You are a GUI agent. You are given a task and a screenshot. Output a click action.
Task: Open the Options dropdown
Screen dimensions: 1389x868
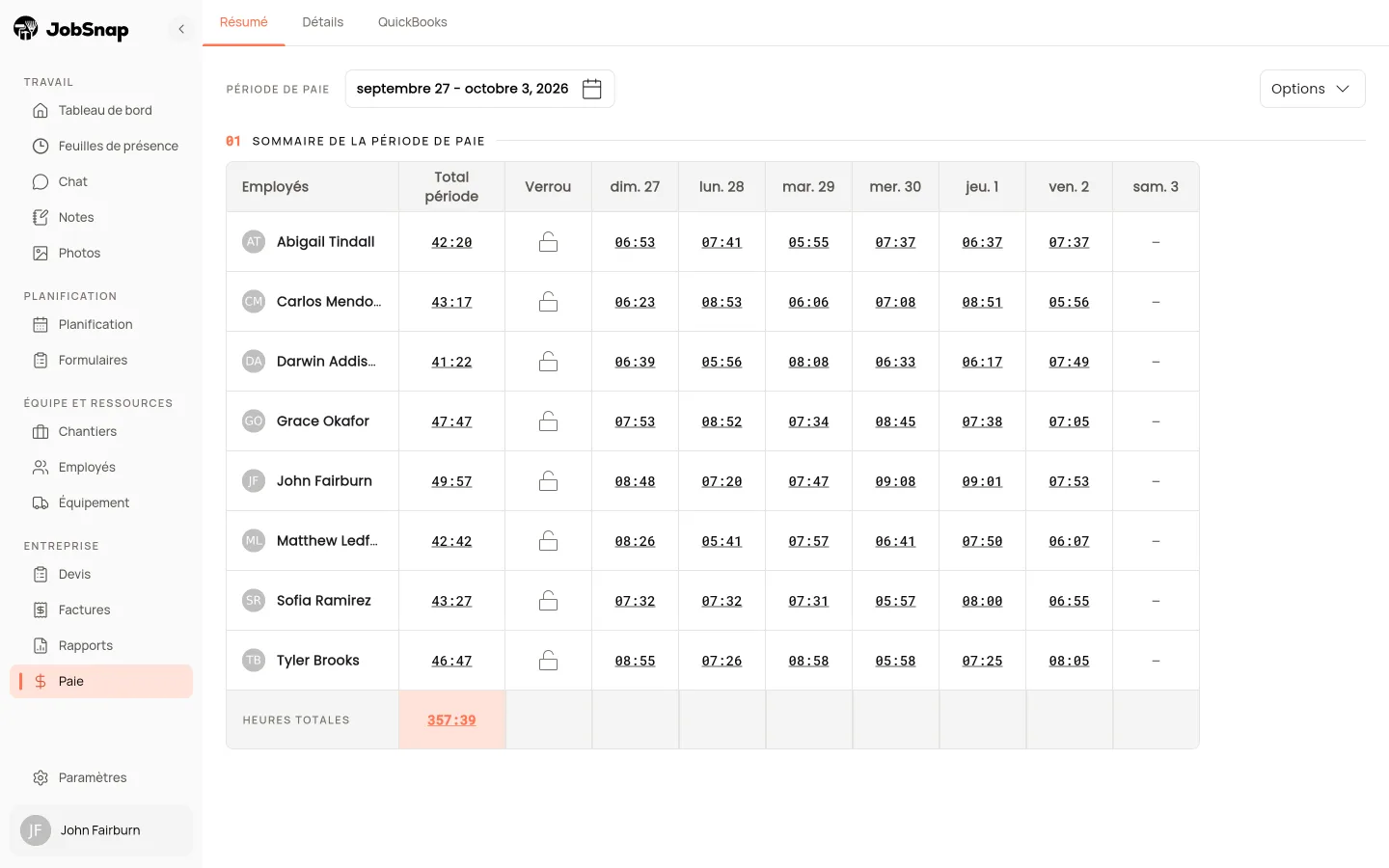[1312, 89]
